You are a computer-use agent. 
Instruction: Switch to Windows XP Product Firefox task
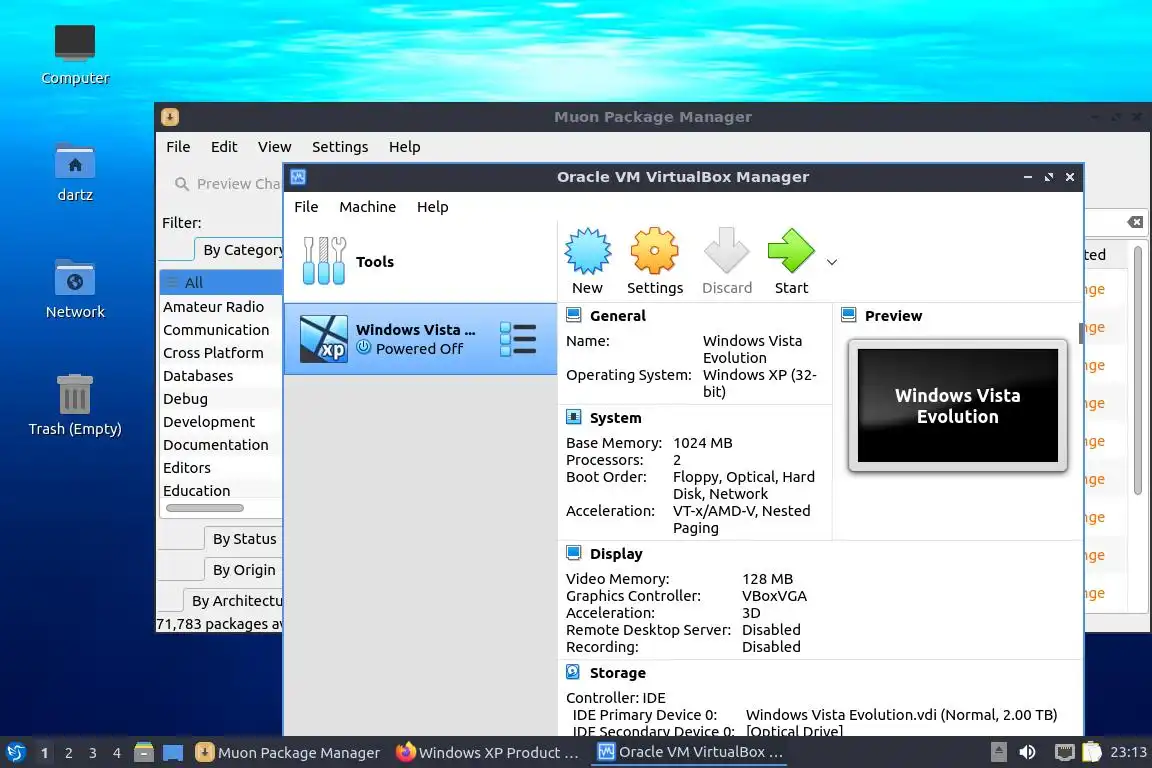(x=488, y=753)
